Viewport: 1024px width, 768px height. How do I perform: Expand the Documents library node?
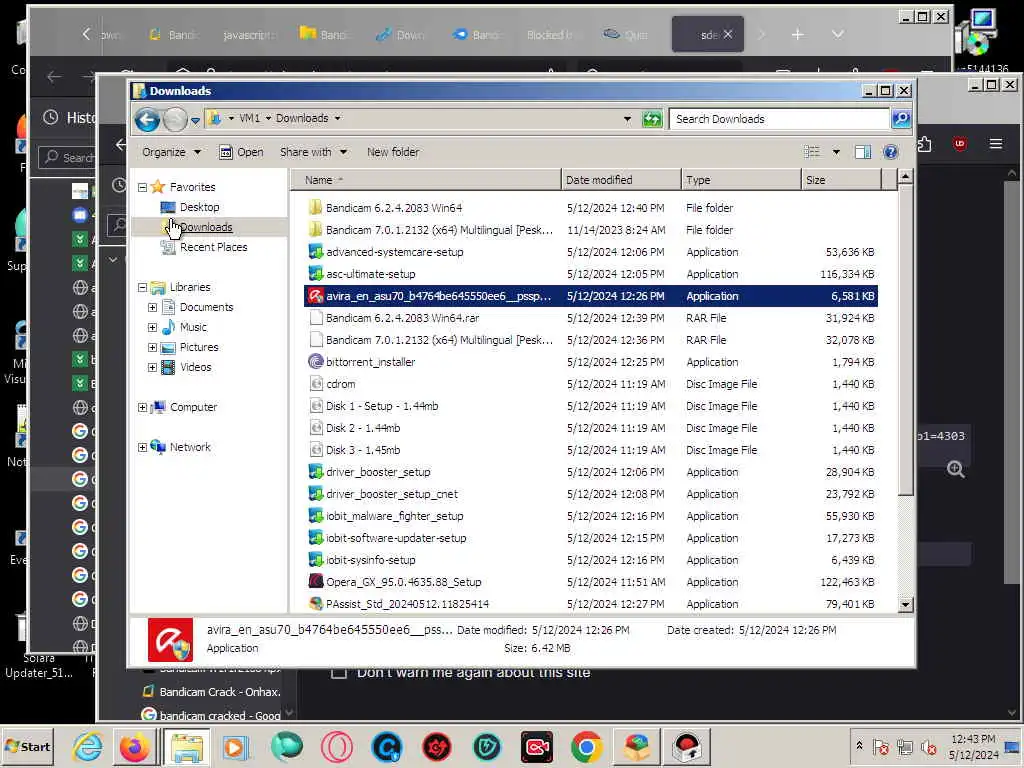point(152,308)
